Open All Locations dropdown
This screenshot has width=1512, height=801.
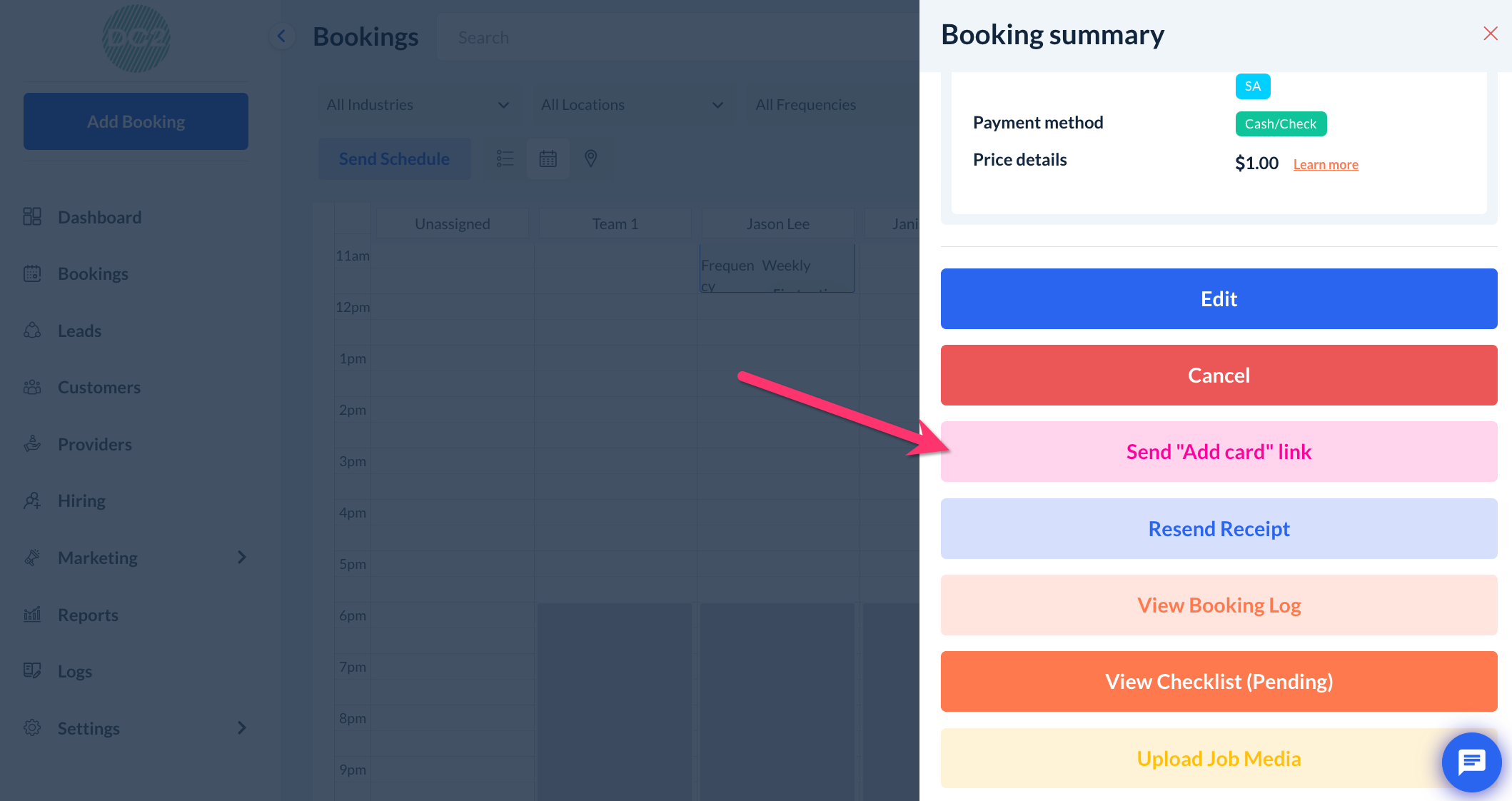[632, 105]
